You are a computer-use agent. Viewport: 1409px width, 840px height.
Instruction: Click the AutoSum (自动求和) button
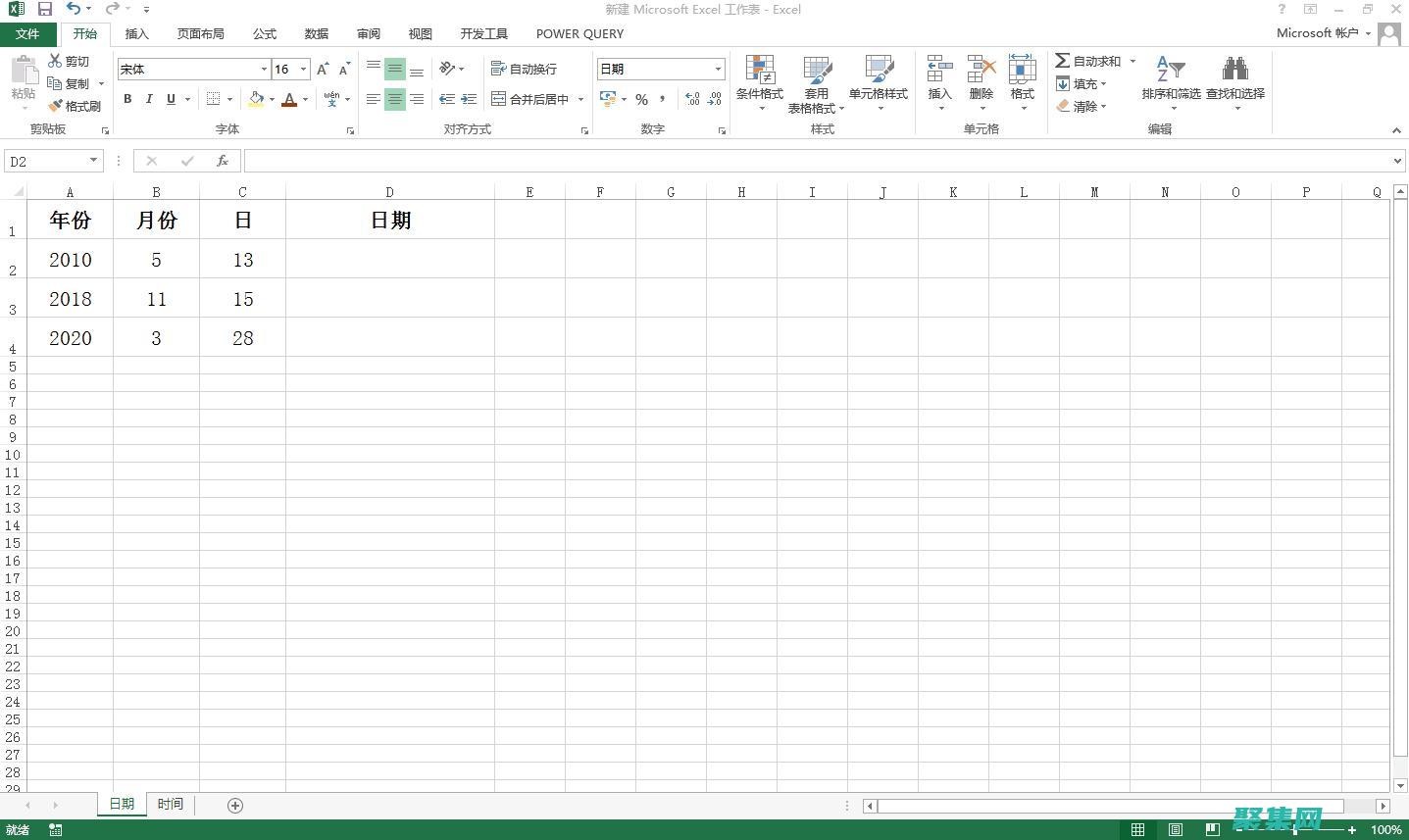(x=1088, y=61)
